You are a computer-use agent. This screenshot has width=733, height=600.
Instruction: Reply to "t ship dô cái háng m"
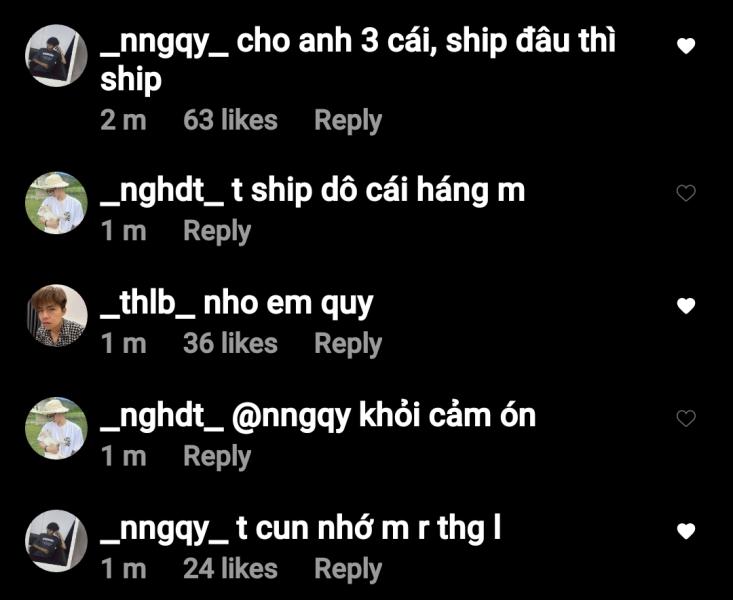(x=217, y=232)
